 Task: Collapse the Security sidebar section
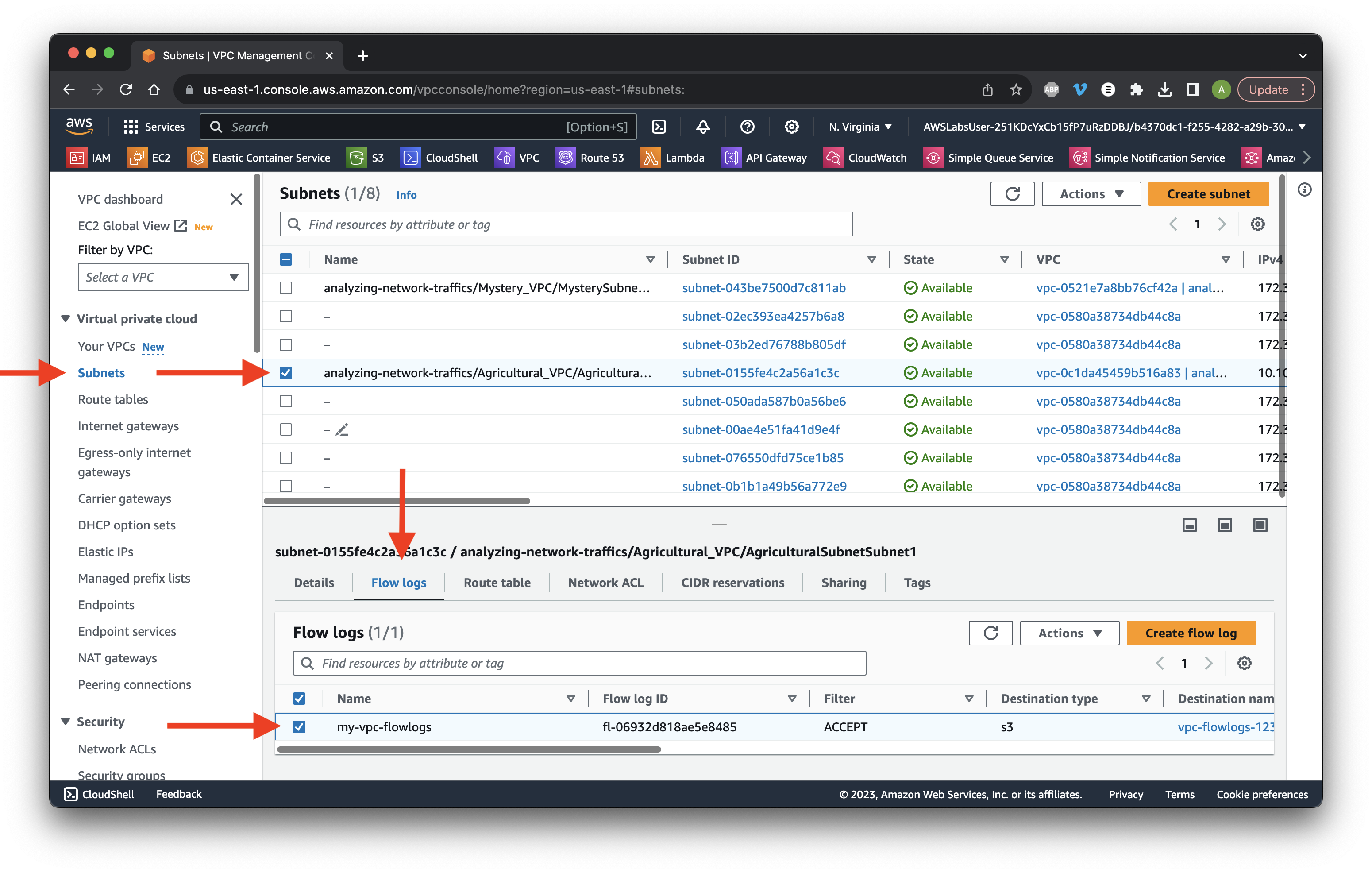[66, 722]
